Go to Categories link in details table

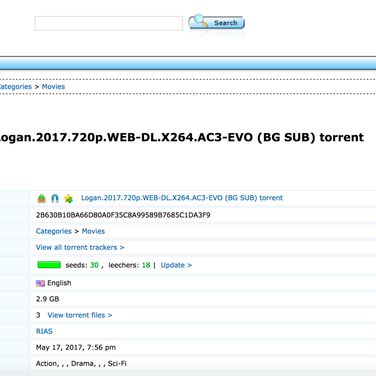pyautogui.click(x=54, y=231)
